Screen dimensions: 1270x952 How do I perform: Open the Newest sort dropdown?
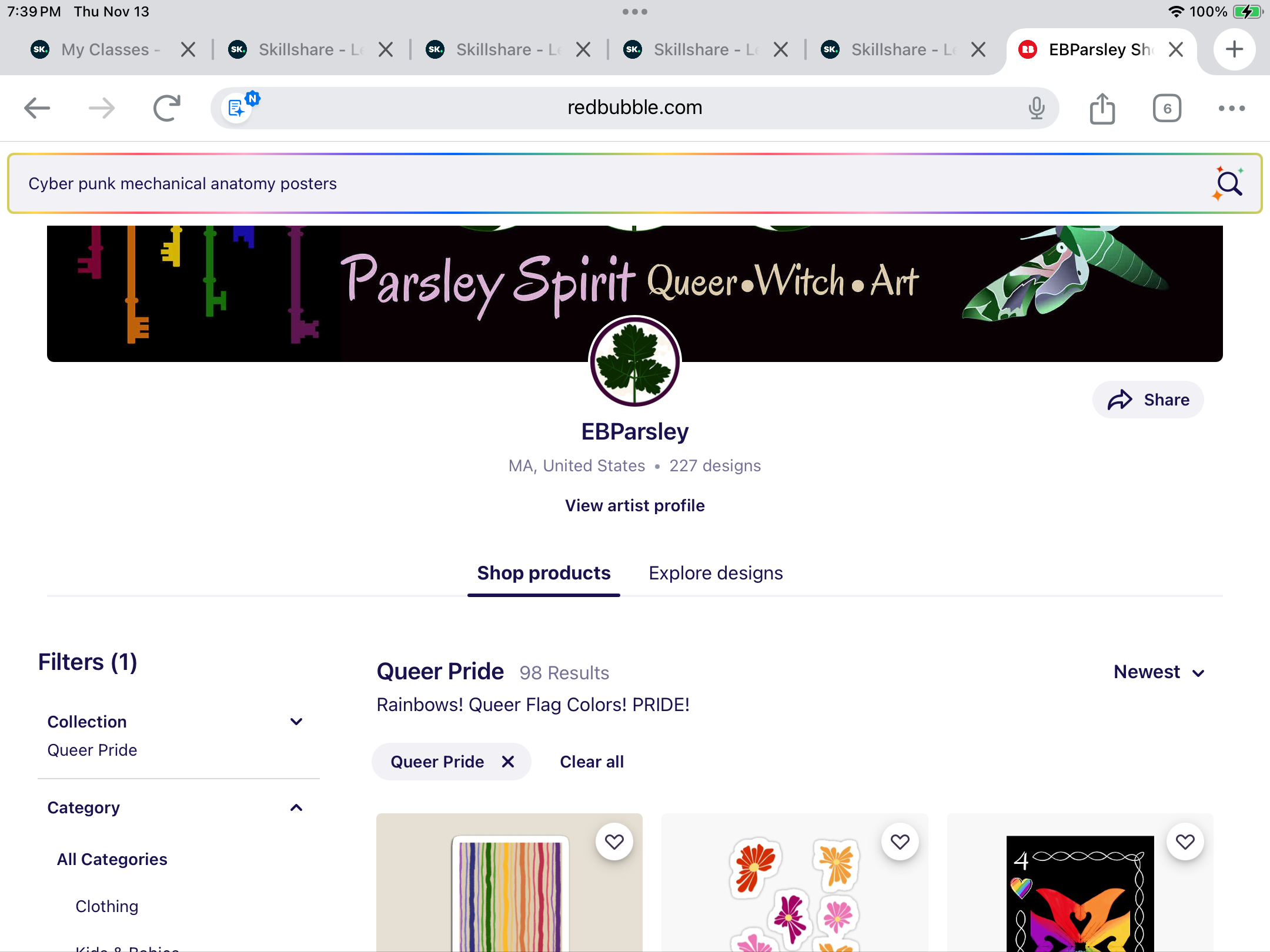click(x=1159, y=672)
